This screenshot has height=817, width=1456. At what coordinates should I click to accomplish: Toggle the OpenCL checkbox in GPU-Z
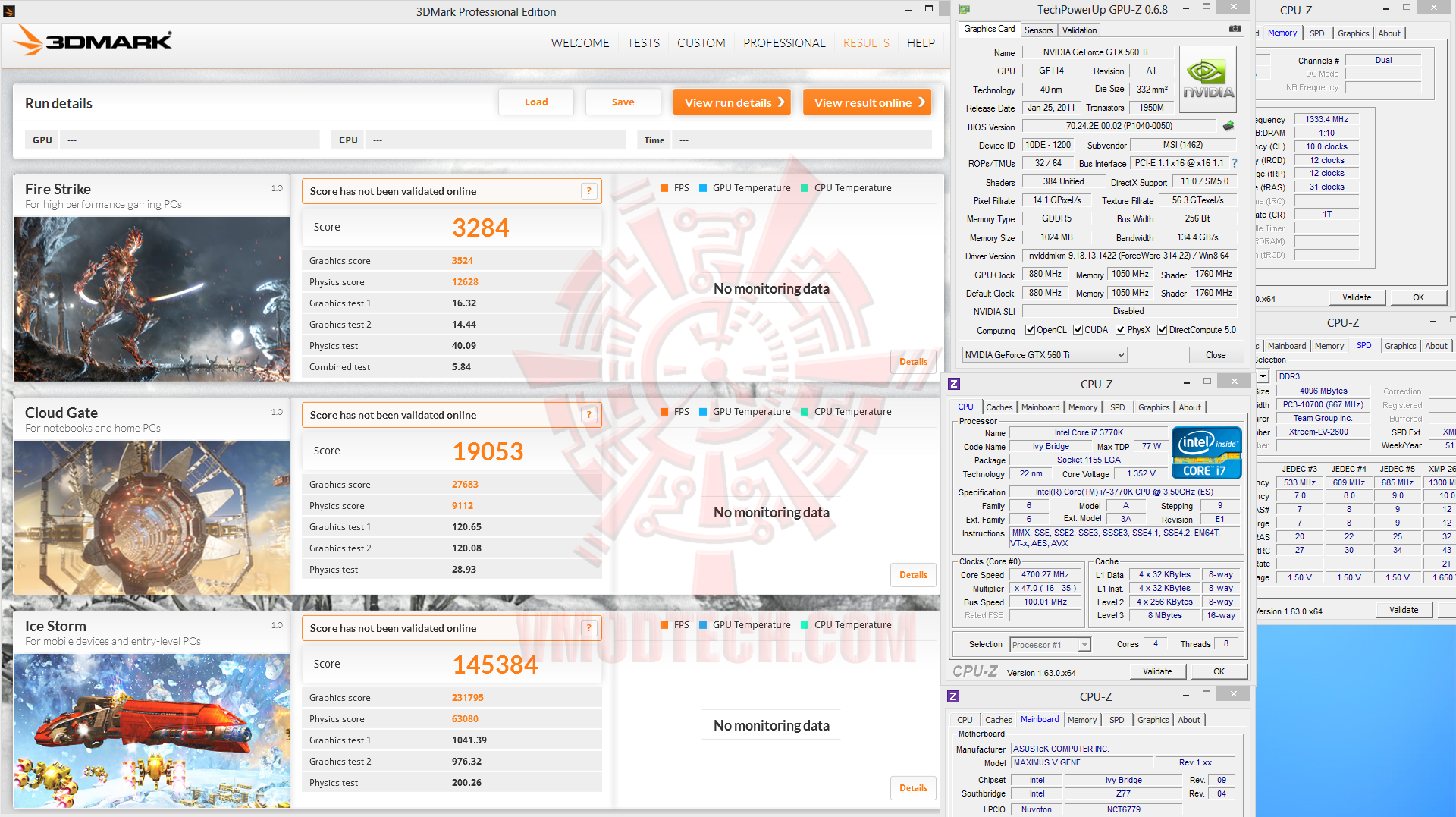click(x=1030, y=330)
